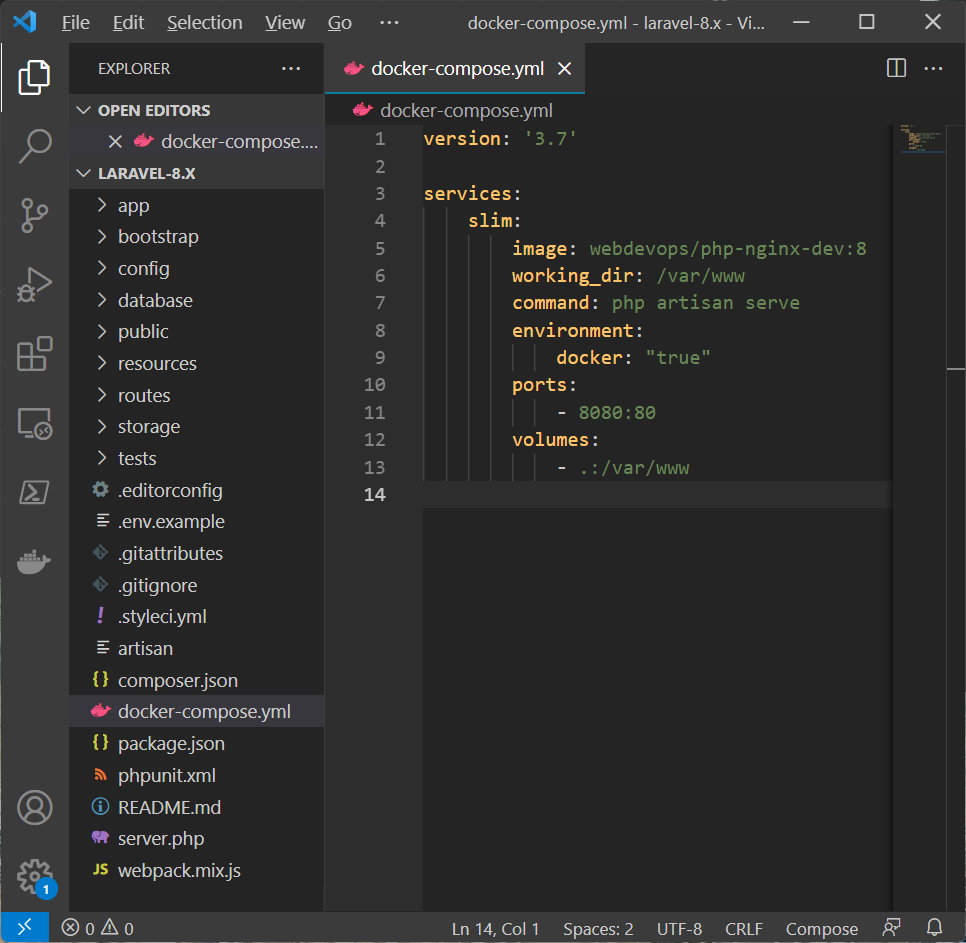Viewport: 966px width, 943px height.
Task: Open the View menu
Action: coord(285,23)
